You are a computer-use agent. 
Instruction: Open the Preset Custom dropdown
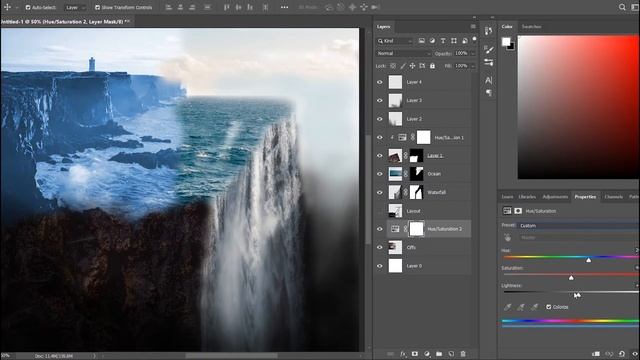[x=579, y=225]
